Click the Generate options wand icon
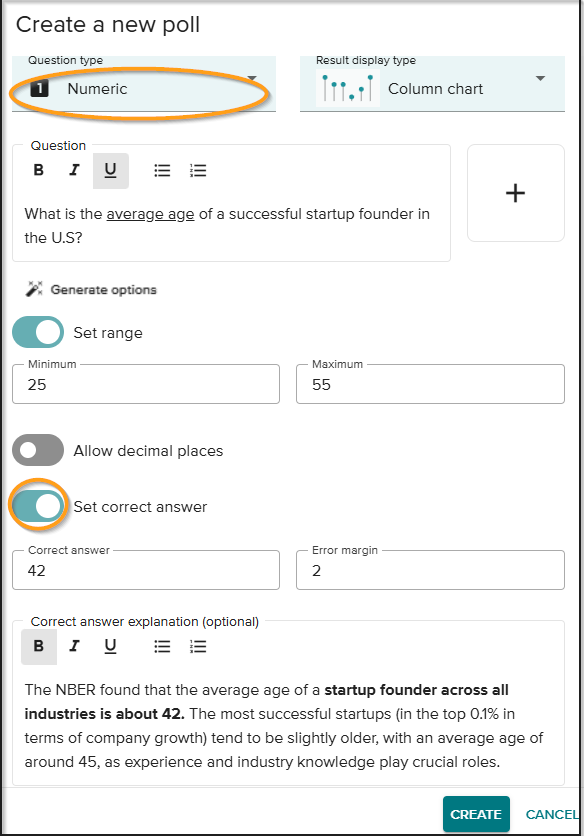 coord(34,290)
